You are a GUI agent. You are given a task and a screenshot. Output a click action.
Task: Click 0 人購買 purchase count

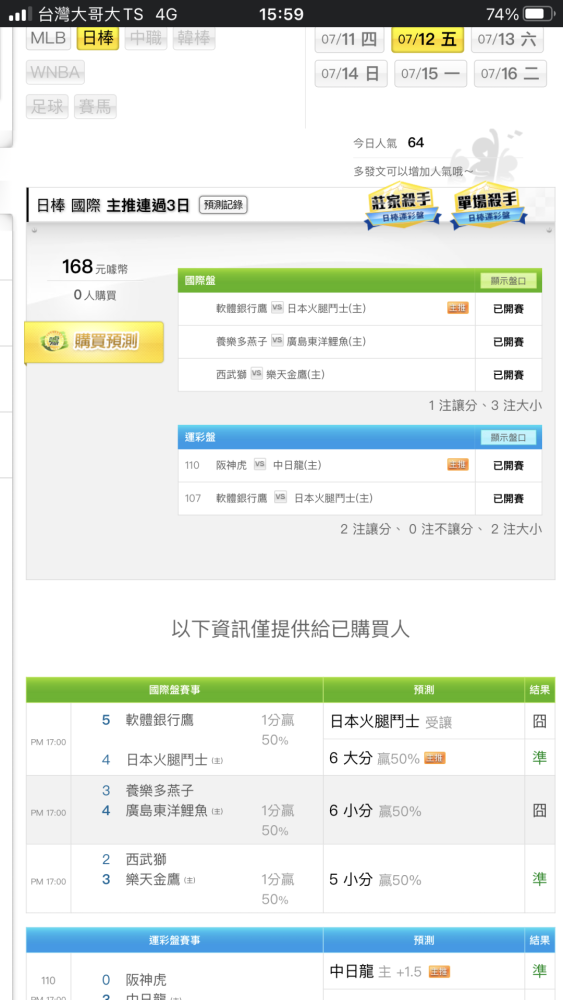coord(94,295)
